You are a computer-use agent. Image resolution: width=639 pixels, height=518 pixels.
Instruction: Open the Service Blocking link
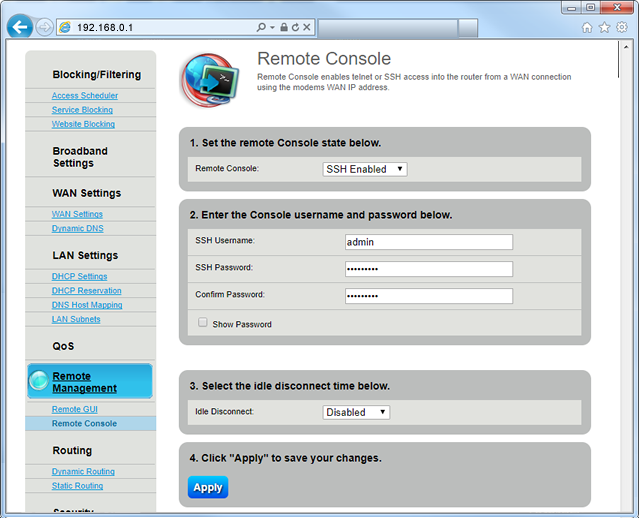click(82, 110)
